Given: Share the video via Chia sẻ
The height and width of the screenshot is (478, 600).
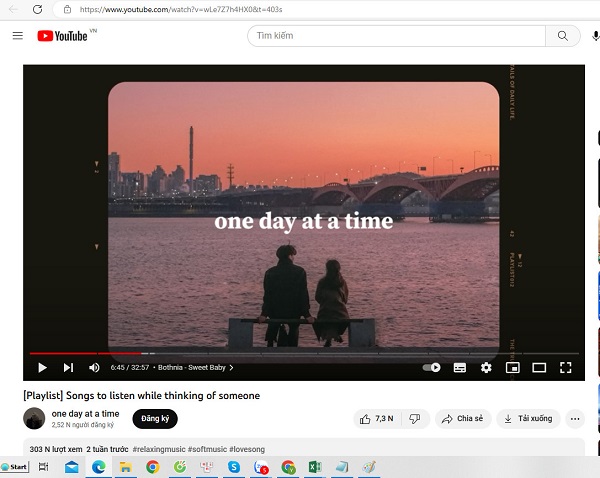Looking at the screenshot, I should tap(463, 419).
